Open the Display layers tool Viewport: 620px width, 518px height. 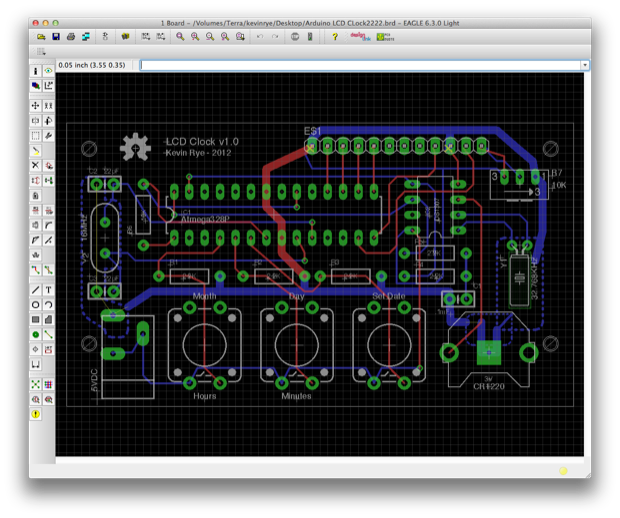[x=36, y=85]
